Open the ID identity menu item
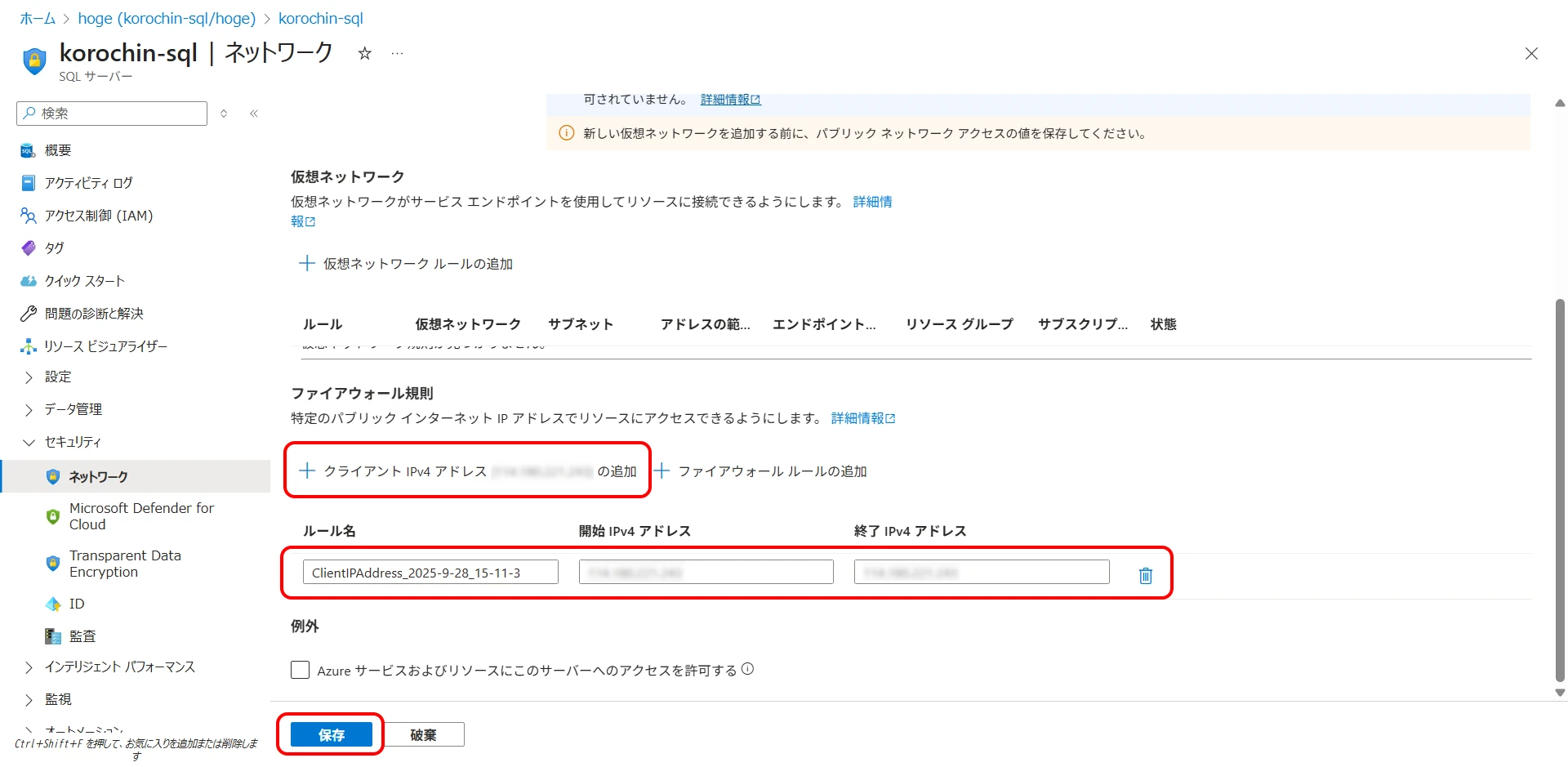 [x=76, y=604]
